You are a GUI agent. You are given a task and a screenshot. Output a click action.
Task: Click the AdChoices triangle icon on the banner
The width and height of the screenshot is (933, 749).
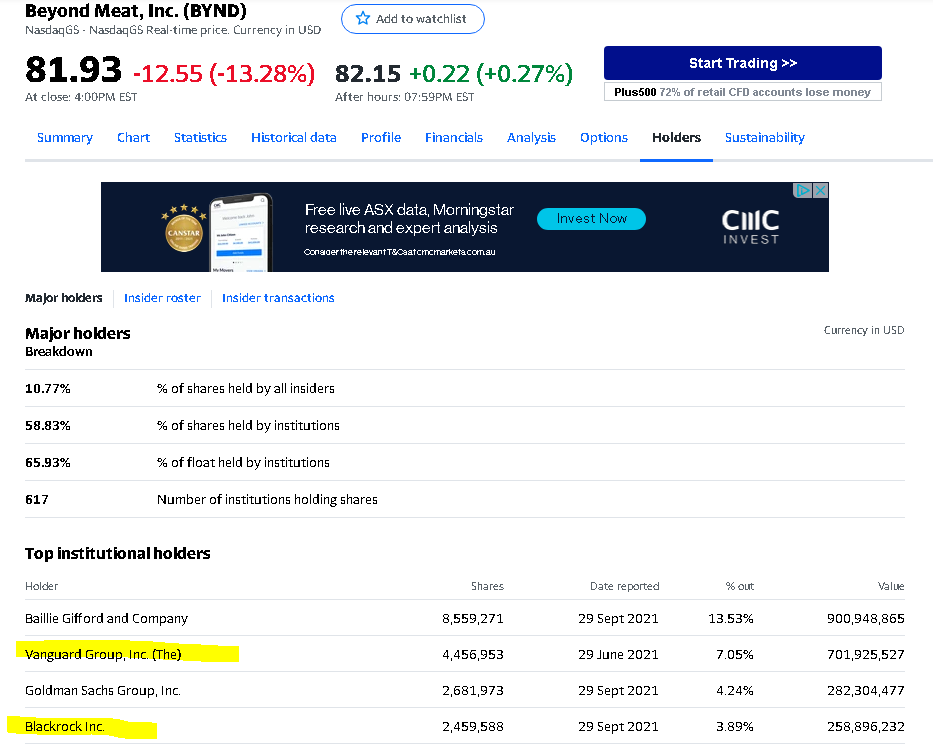coord(803,190)
